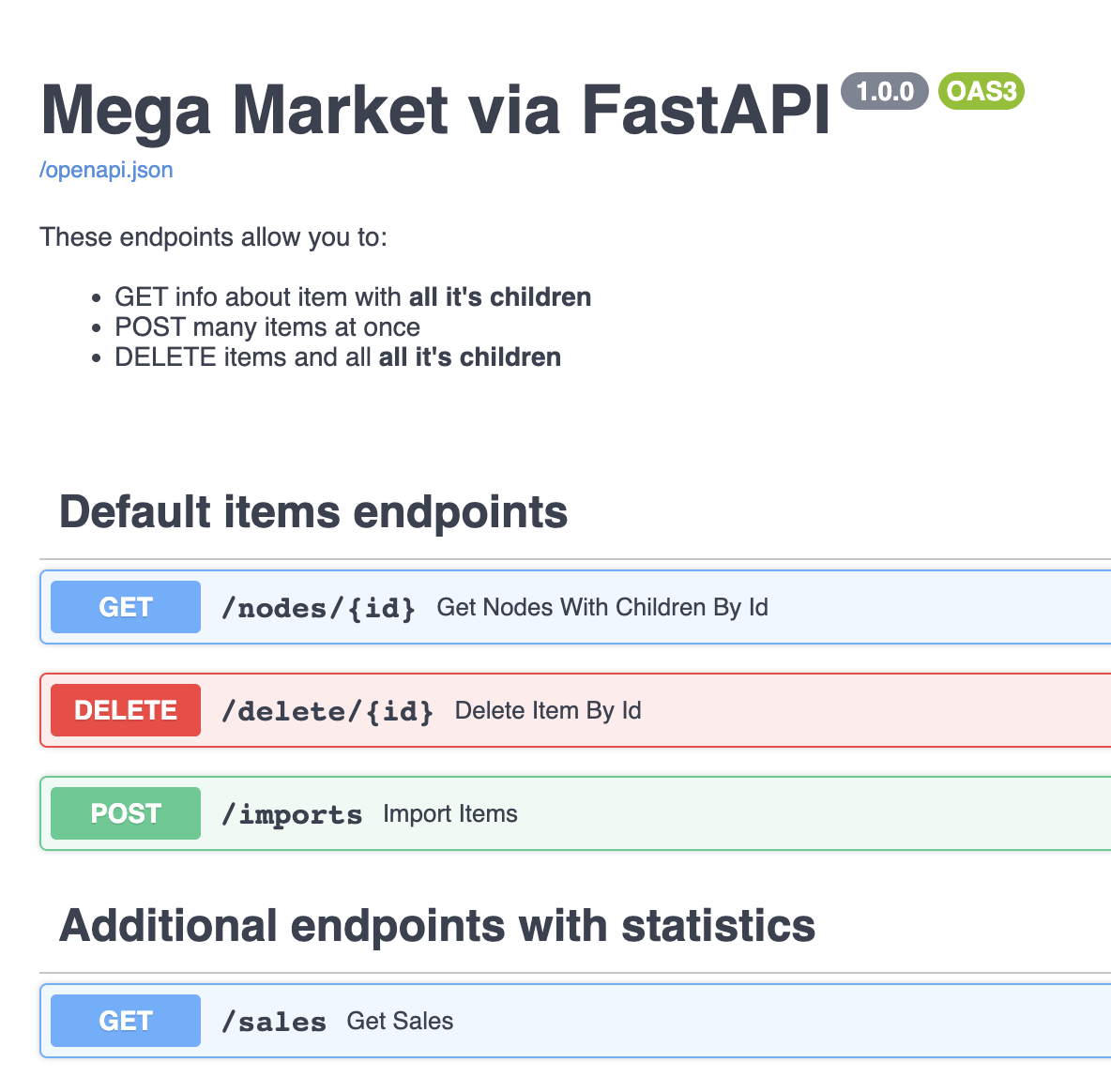Open the /openapi.json link

[x=106, y=170]
